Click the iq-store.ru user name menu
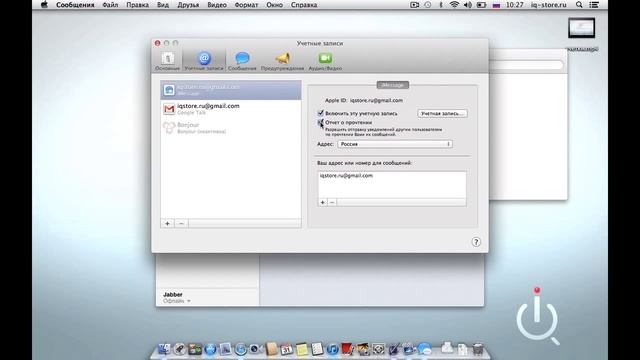Viewport: 640px width, 360px height. point(549,5)
